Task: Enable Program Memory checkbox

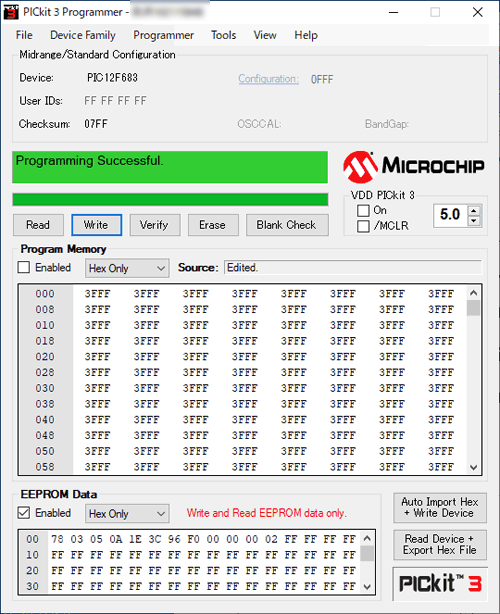Action: [x=23, y=267]
